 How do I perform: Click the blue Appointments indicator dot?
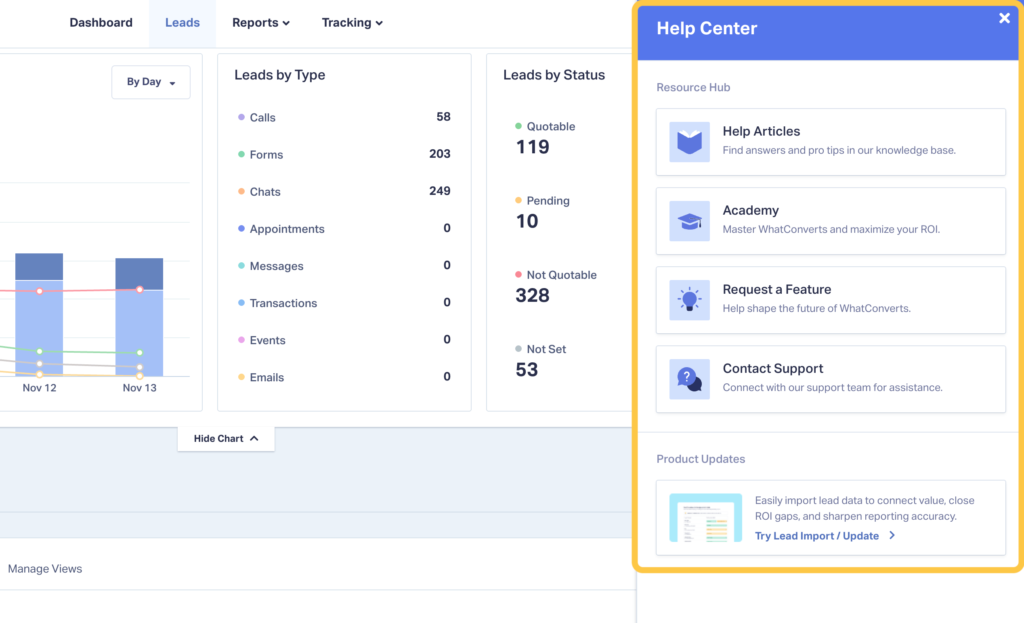tap(241, 229)
